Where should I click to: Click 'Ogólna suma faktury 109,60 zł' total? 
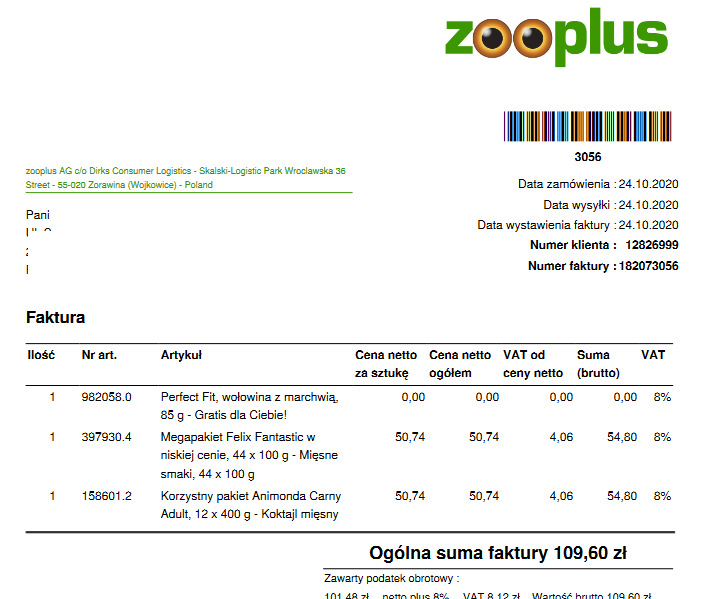point(498,553)
